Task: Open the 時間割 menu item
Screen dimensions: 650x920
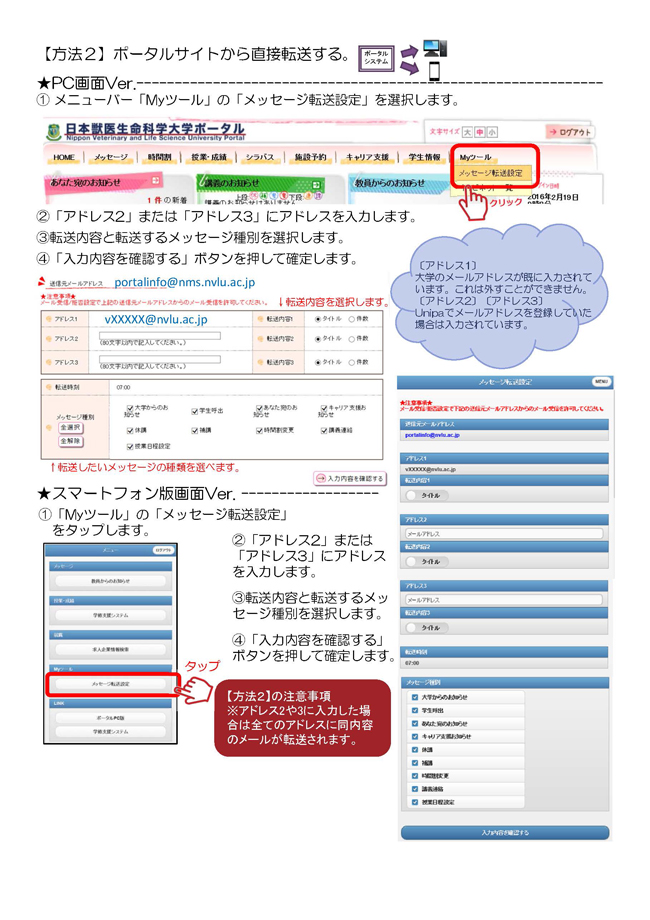Action: 160,157
